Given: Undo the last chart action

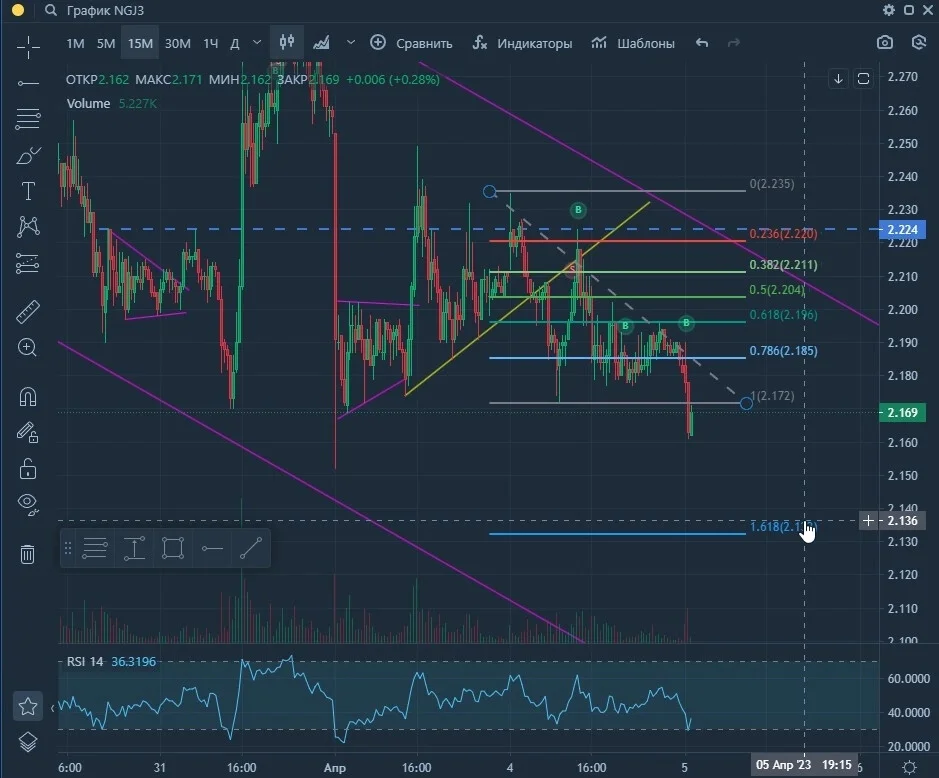Looking at the screenshot, I should (702, 43).
